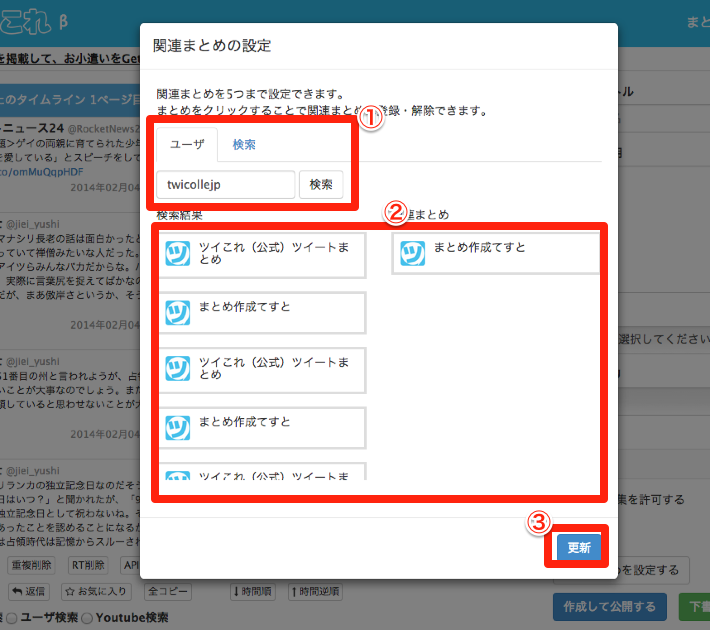Sort by 時間順 with the down arrow
The height and width of the screenshot is (630, 710).
tap(252, 592)
